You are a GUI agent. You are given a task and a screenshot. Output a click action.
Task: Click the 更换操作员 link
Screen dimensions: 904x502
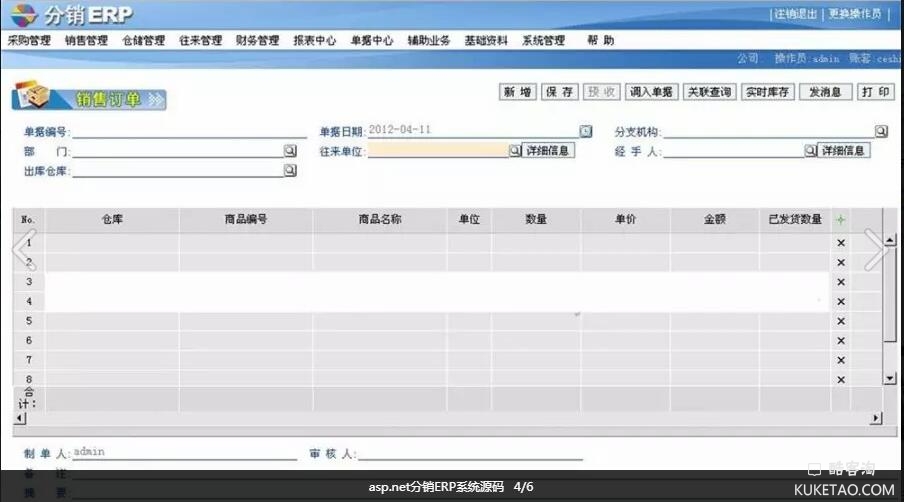click(x=855, y=14)
